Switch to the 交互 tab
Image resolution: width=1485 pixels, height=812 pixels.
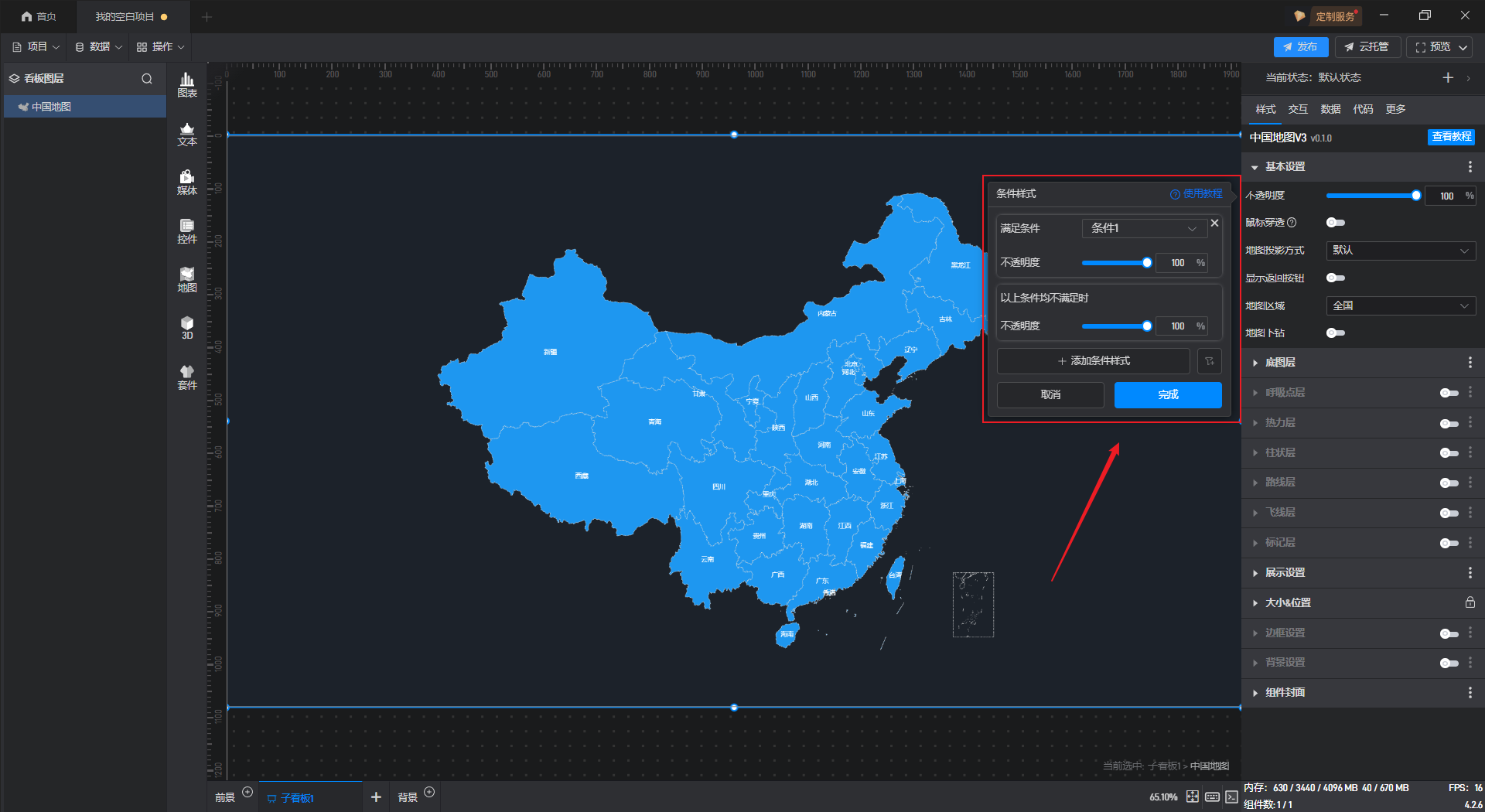pos(1298,109)
